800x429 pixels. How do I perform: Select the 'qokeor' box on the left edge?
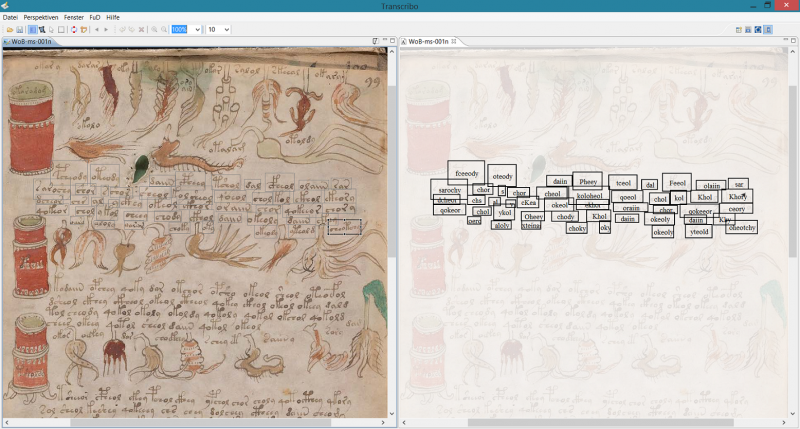(449, 210)
